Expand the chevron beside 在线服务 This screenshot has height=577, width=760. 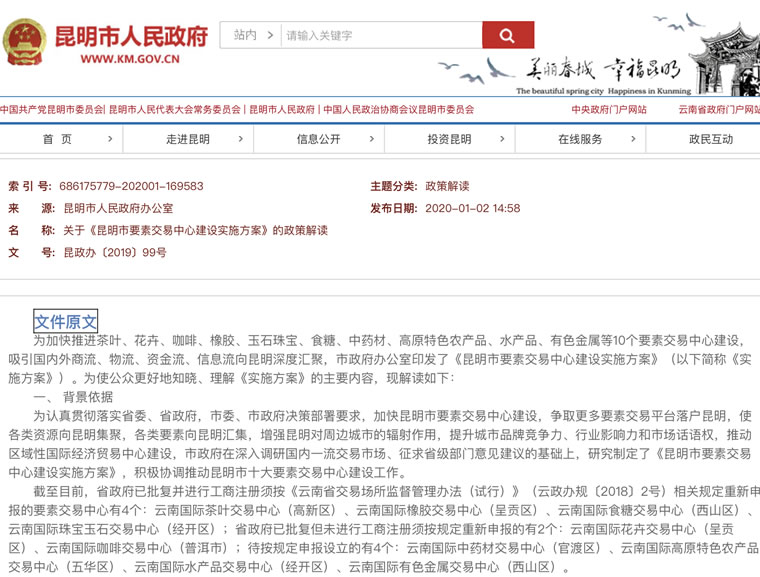633,139
